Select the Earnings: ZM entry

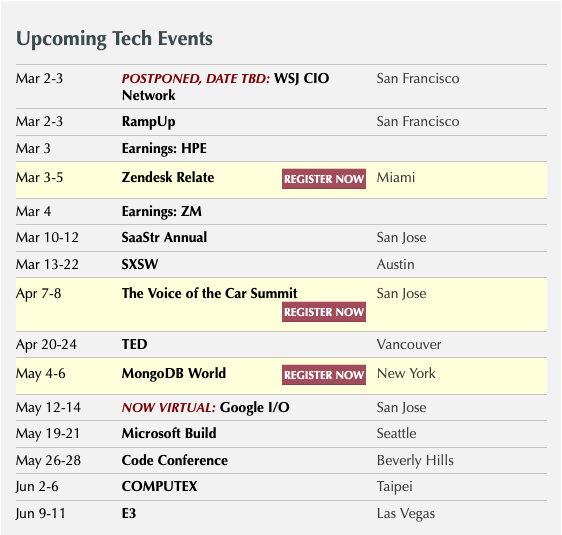pyautogui.click(x=162, y=211)
